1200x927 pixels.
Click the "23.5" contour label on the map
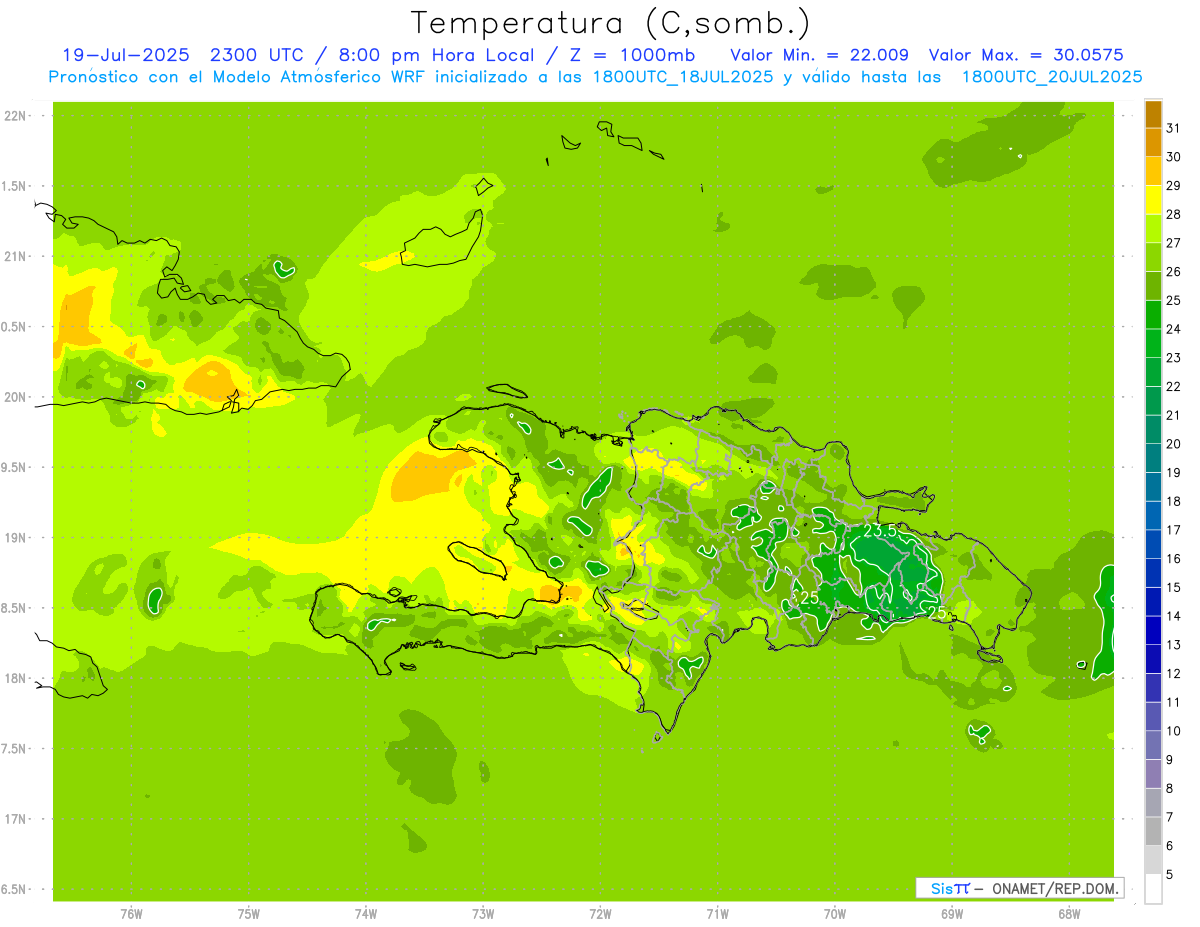point(880,531)
